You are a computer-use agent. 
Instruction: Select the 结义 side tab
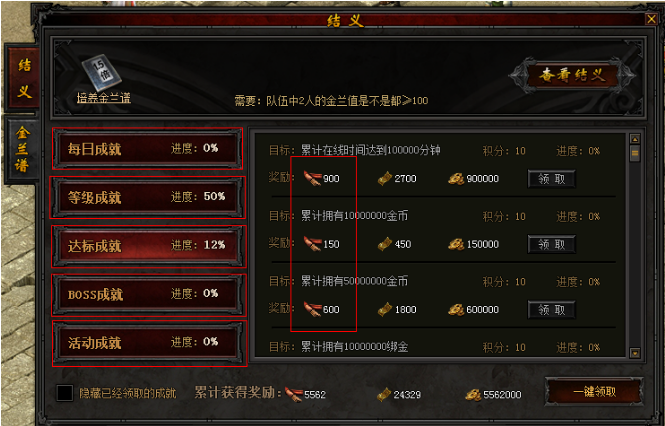(x=24, y=78)
